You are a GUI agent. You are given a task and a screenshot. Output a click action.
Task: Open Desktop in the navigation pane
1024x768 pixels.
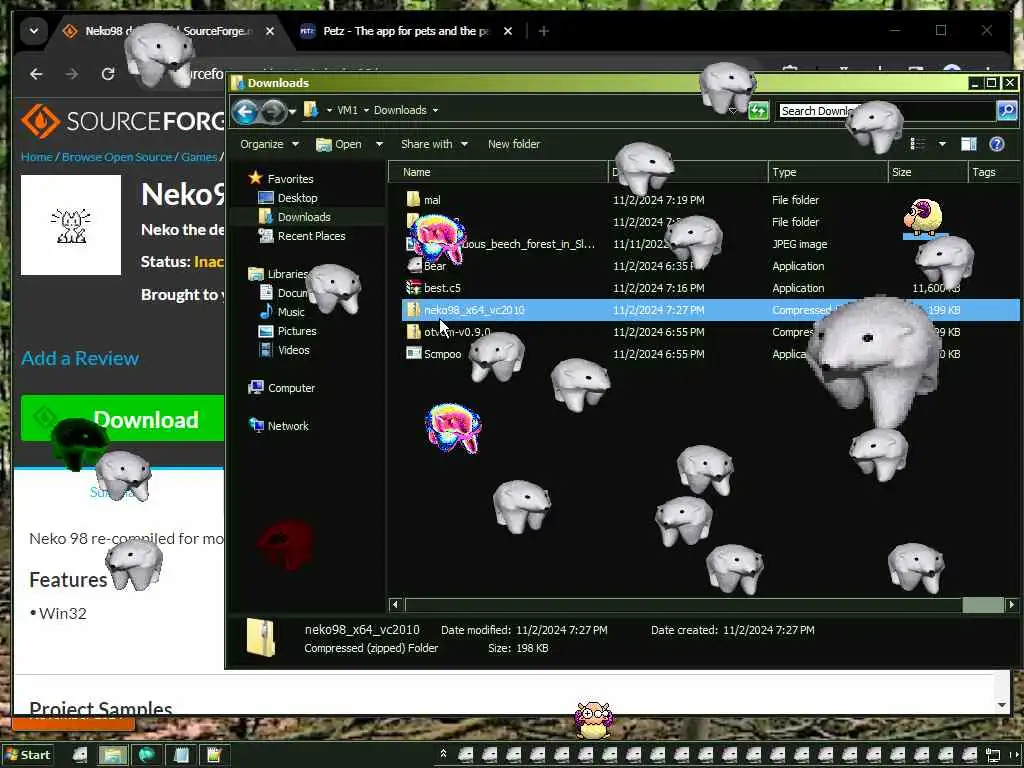click(x=288, y=198)
